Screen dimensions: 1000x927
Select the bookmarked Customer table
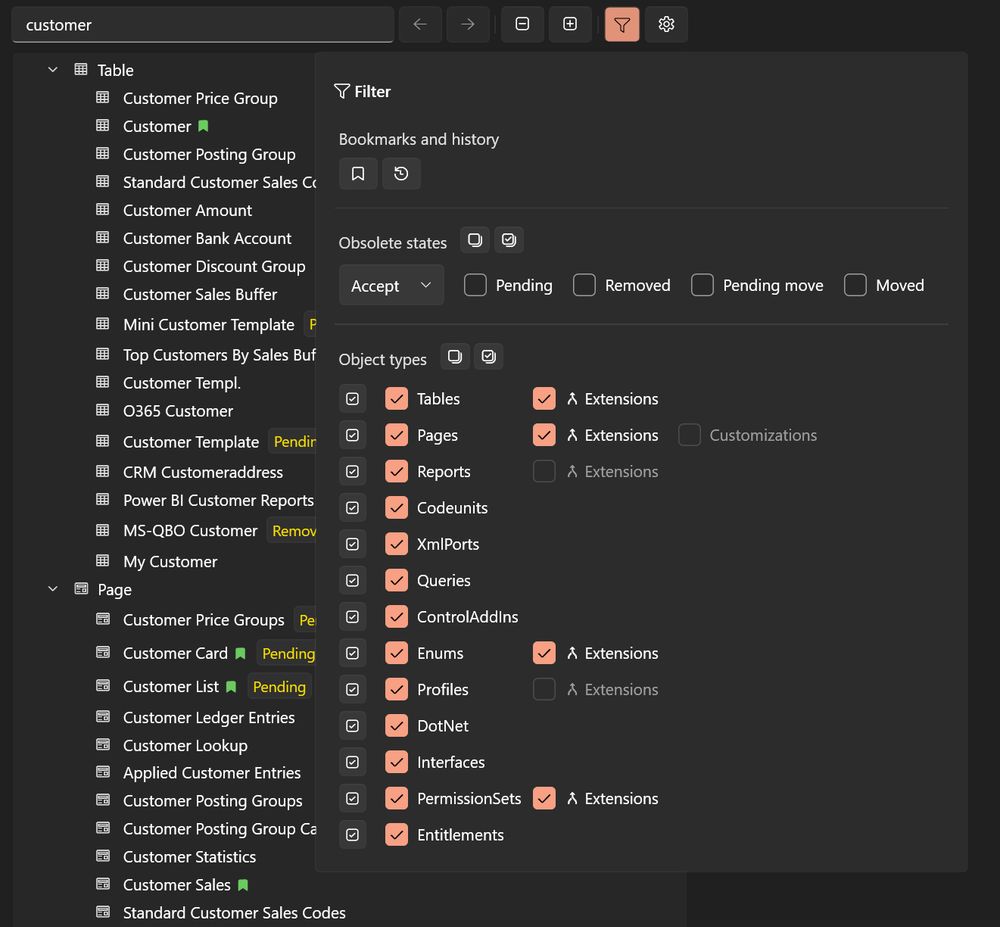tap(157, 126)
